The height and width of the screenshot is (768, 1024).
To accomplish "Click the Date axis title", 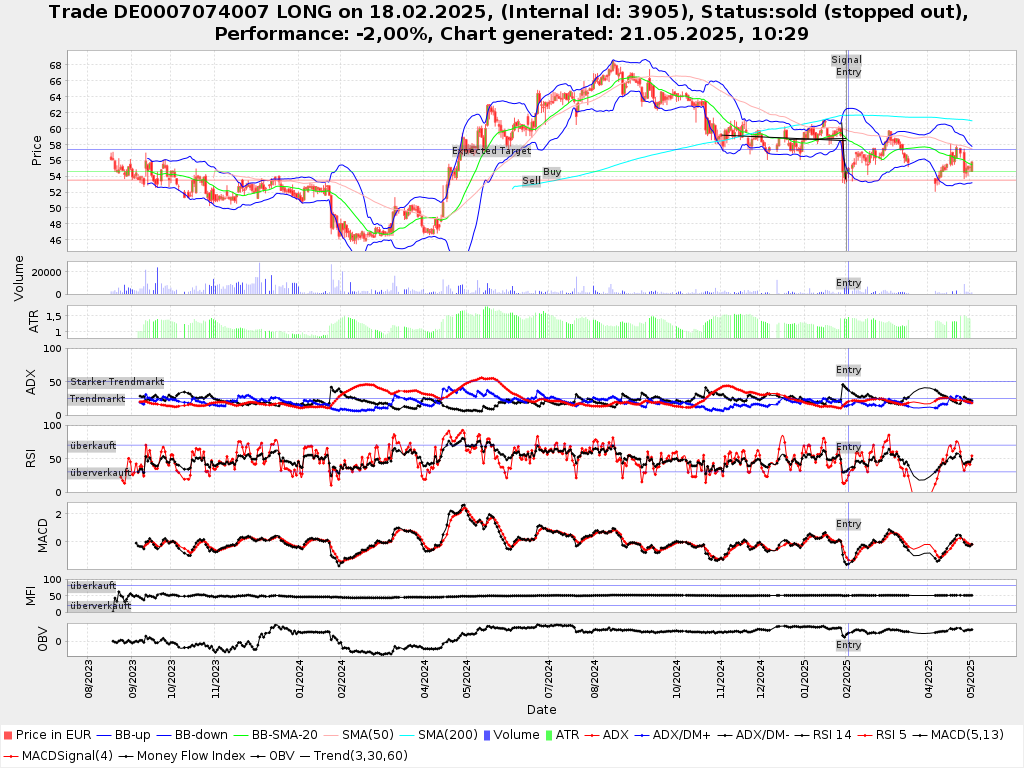I will 542,710.
